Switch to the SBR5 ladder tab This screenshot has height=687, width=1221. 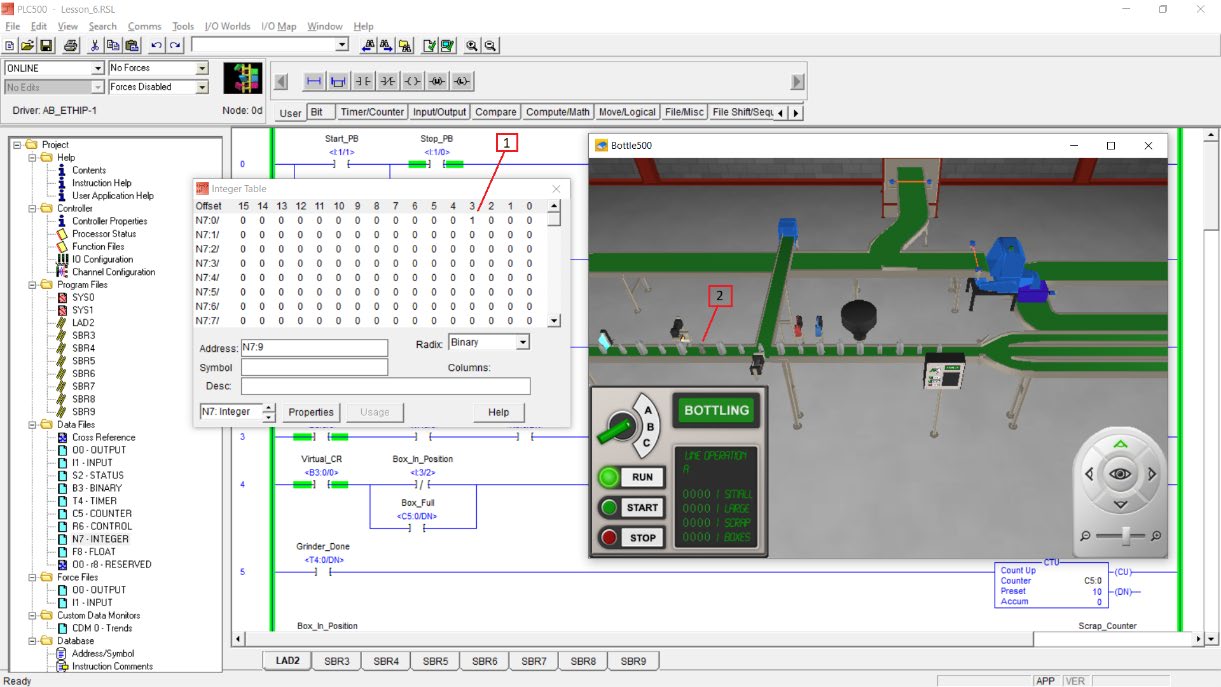(x=435, y=661)
